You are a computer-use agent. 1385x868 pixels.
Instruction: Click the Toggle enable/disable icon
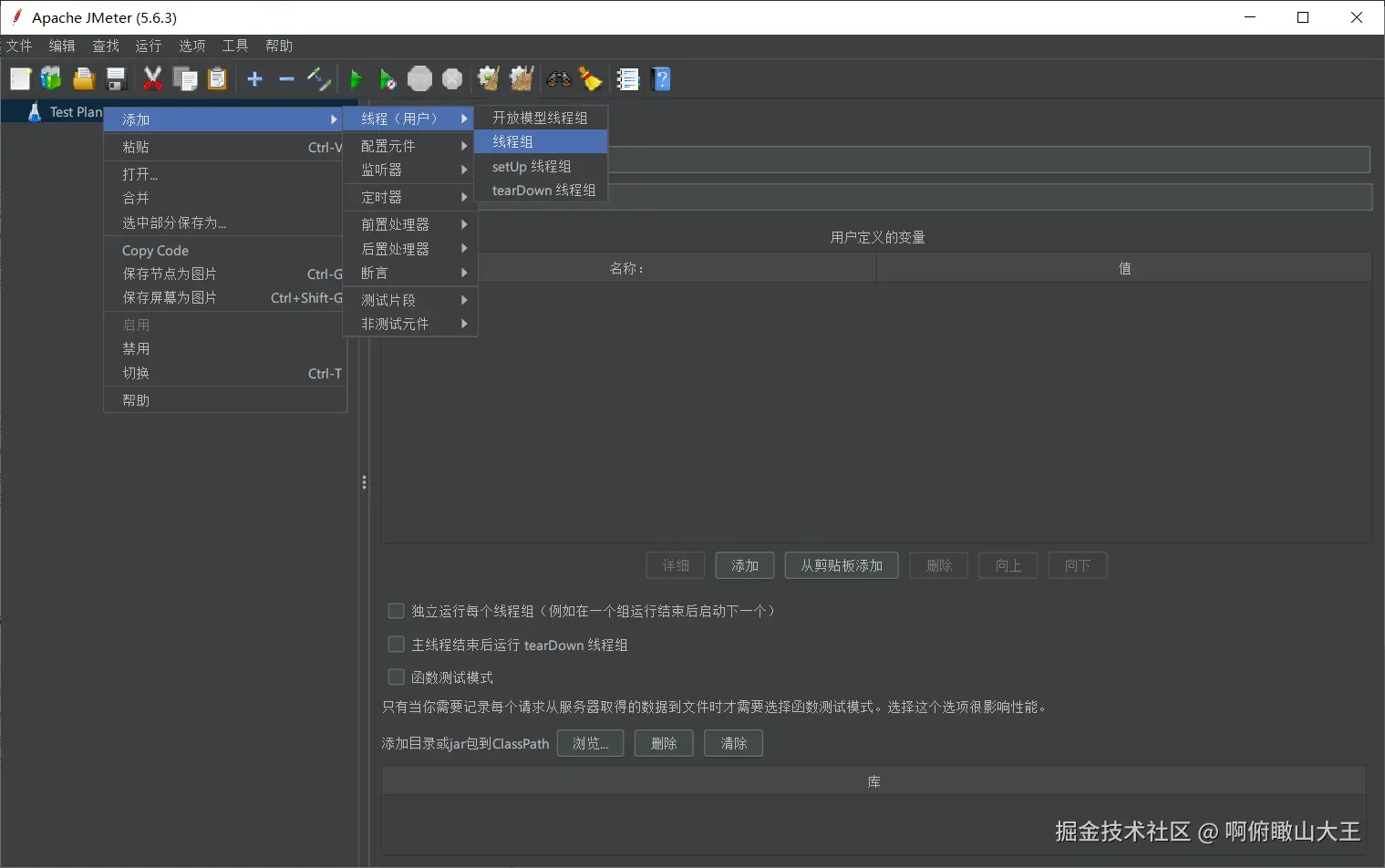coord(318,79)
